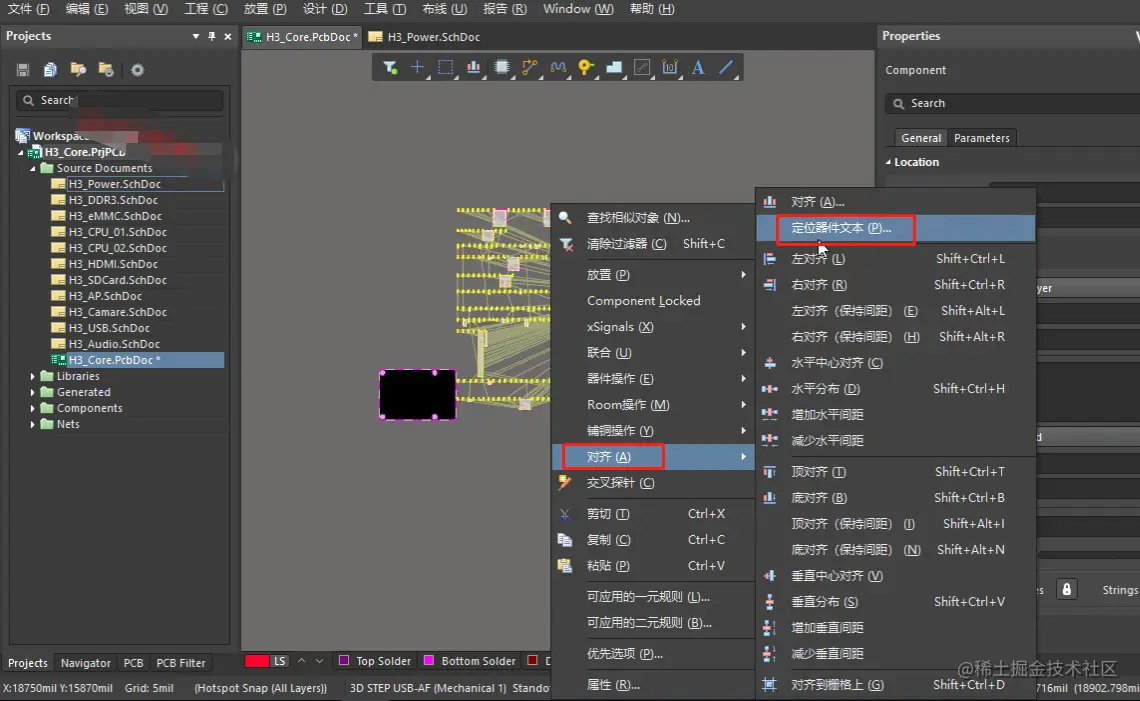This screenshot has height=701, width=1140.
Task: Click 清除过滤器 (C) in the context menu
Action: click(x=653, y=244)
